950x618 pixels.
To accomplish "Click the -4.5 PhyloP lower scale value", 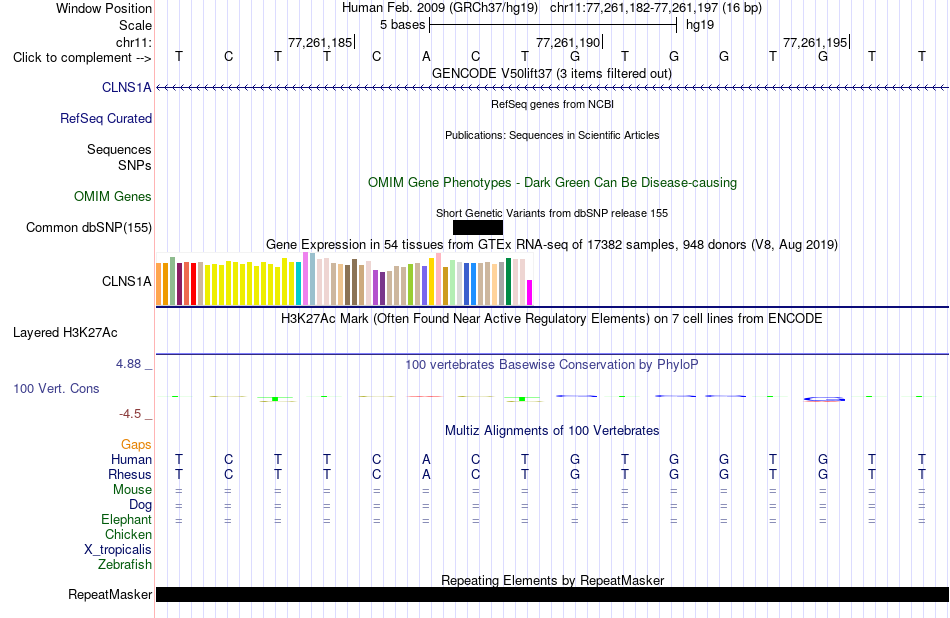I will [130, 414].
